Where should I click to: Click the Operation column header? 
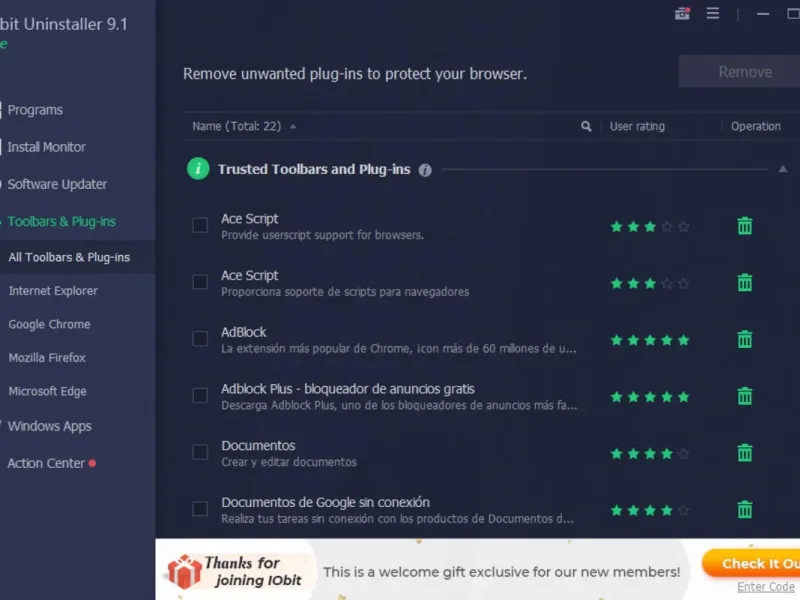tap(756, 126)
